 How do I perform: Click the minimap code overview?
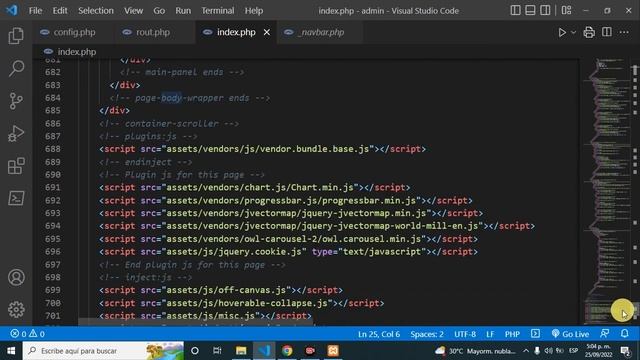coord(607,192)
